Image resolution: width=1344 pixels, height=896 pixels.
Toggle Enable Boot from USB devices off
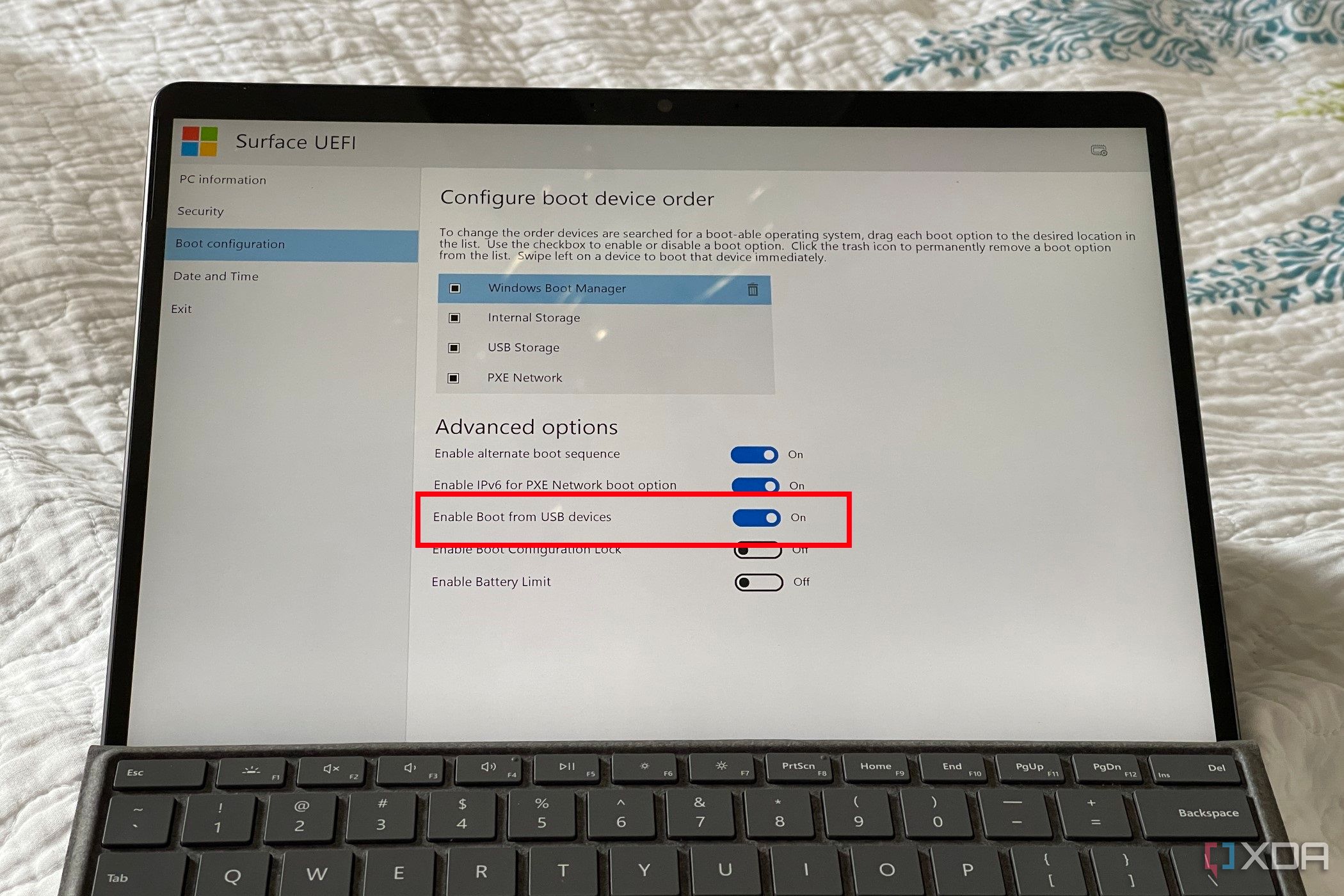[757, 516]
